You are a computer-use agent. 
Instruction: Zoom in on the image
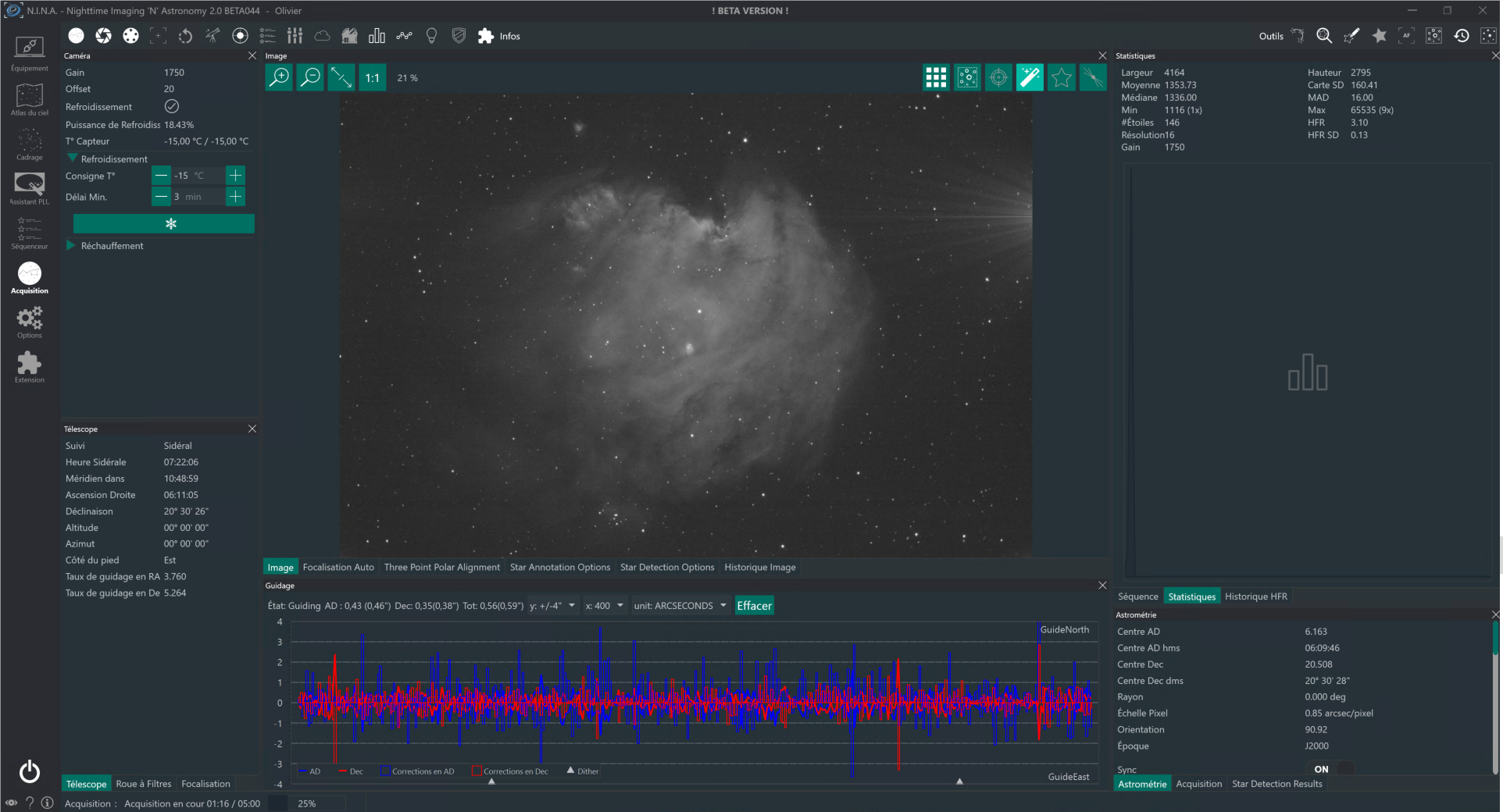(279, 77)
